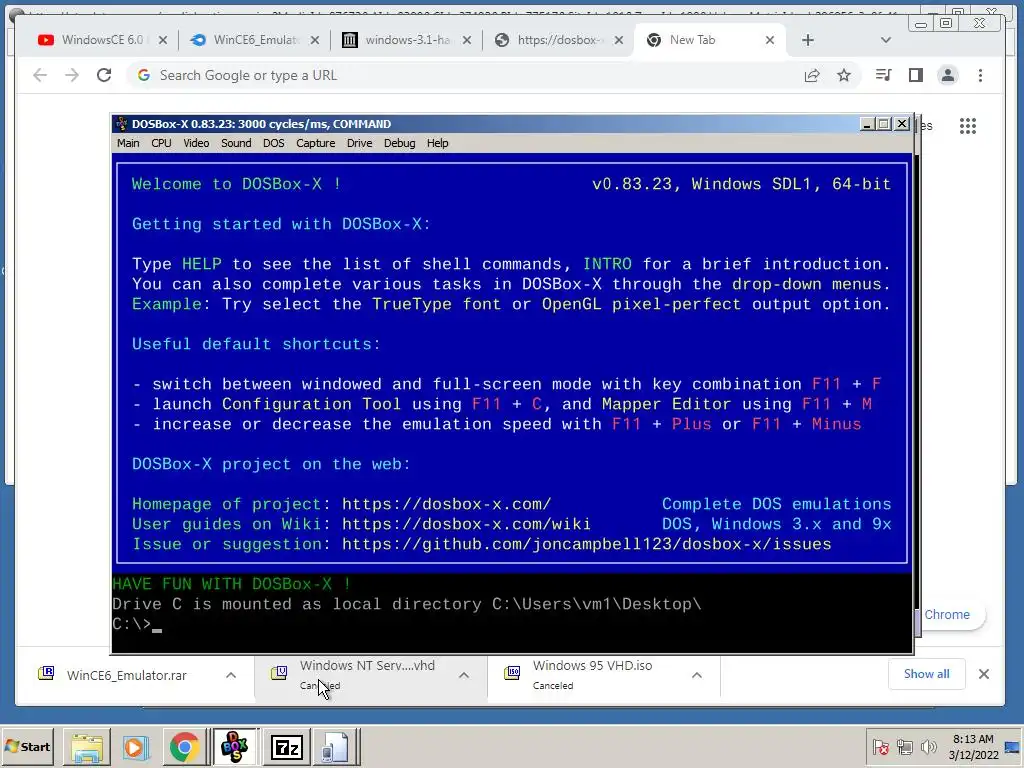Expand the tab search chevron in Chrome
The height and width of the screenshot is (768, 1024).
pos(886,40)
